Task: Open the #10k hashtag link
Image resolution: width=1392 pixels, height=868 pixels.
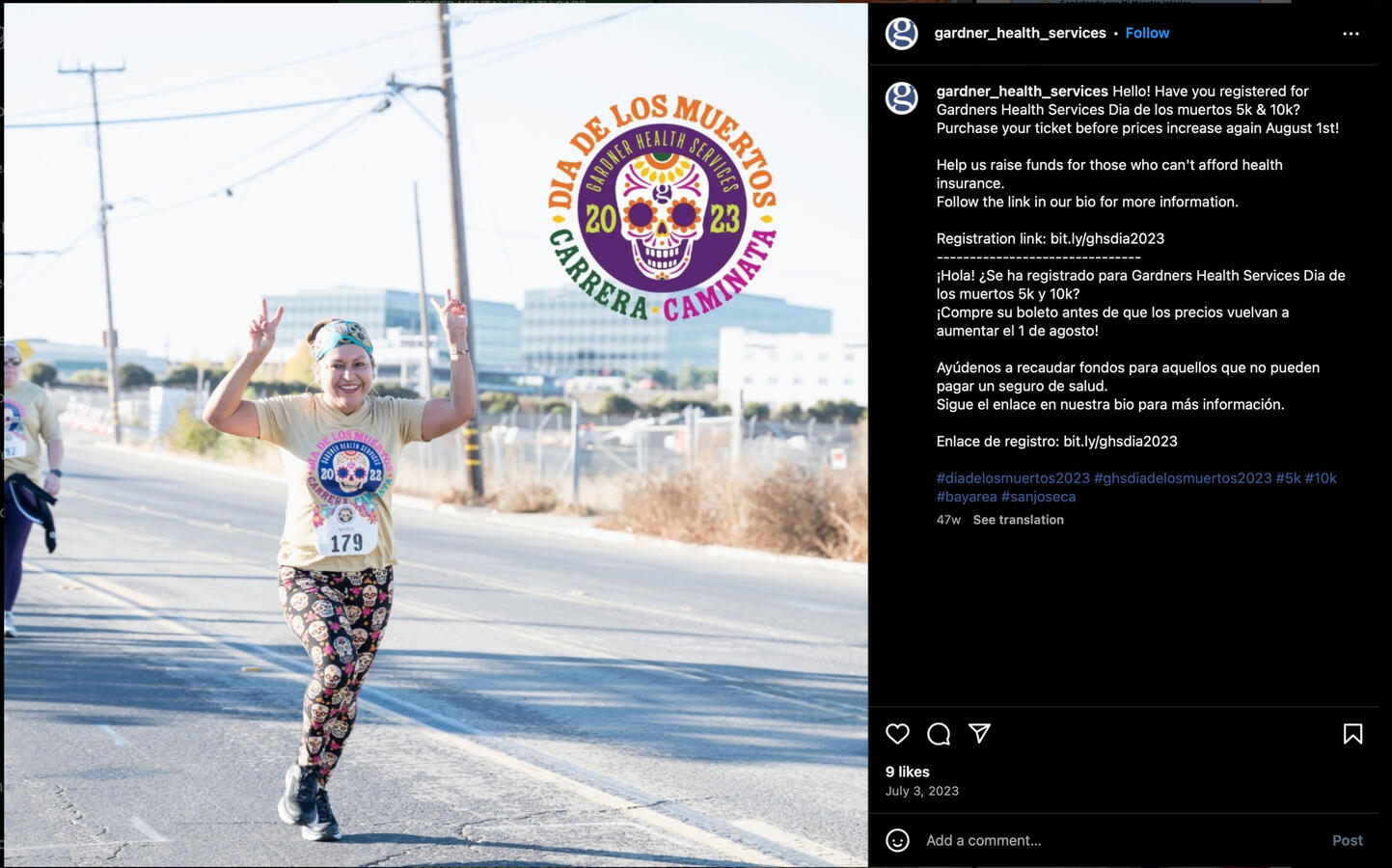Action: 1321,478
